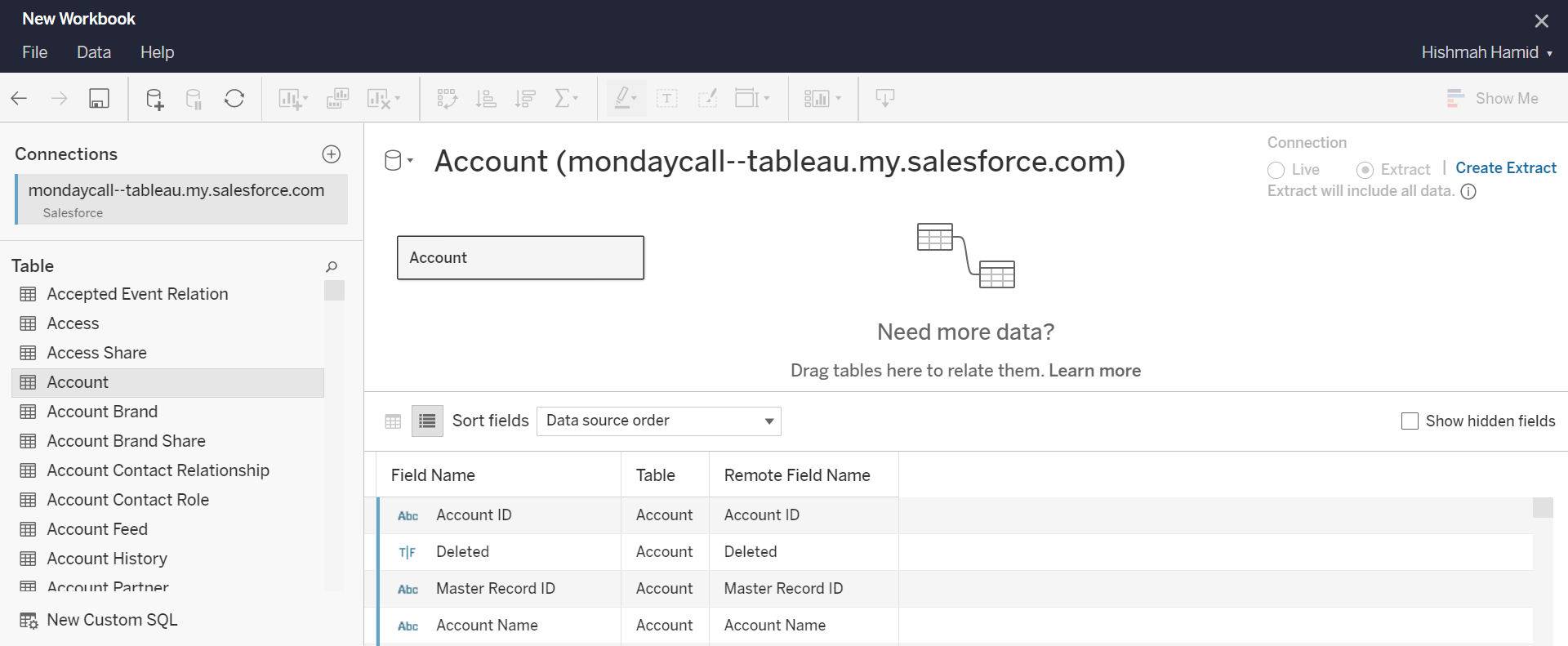Click the info icon beside extract note

pyautogui.click(x=1468, y=192)
